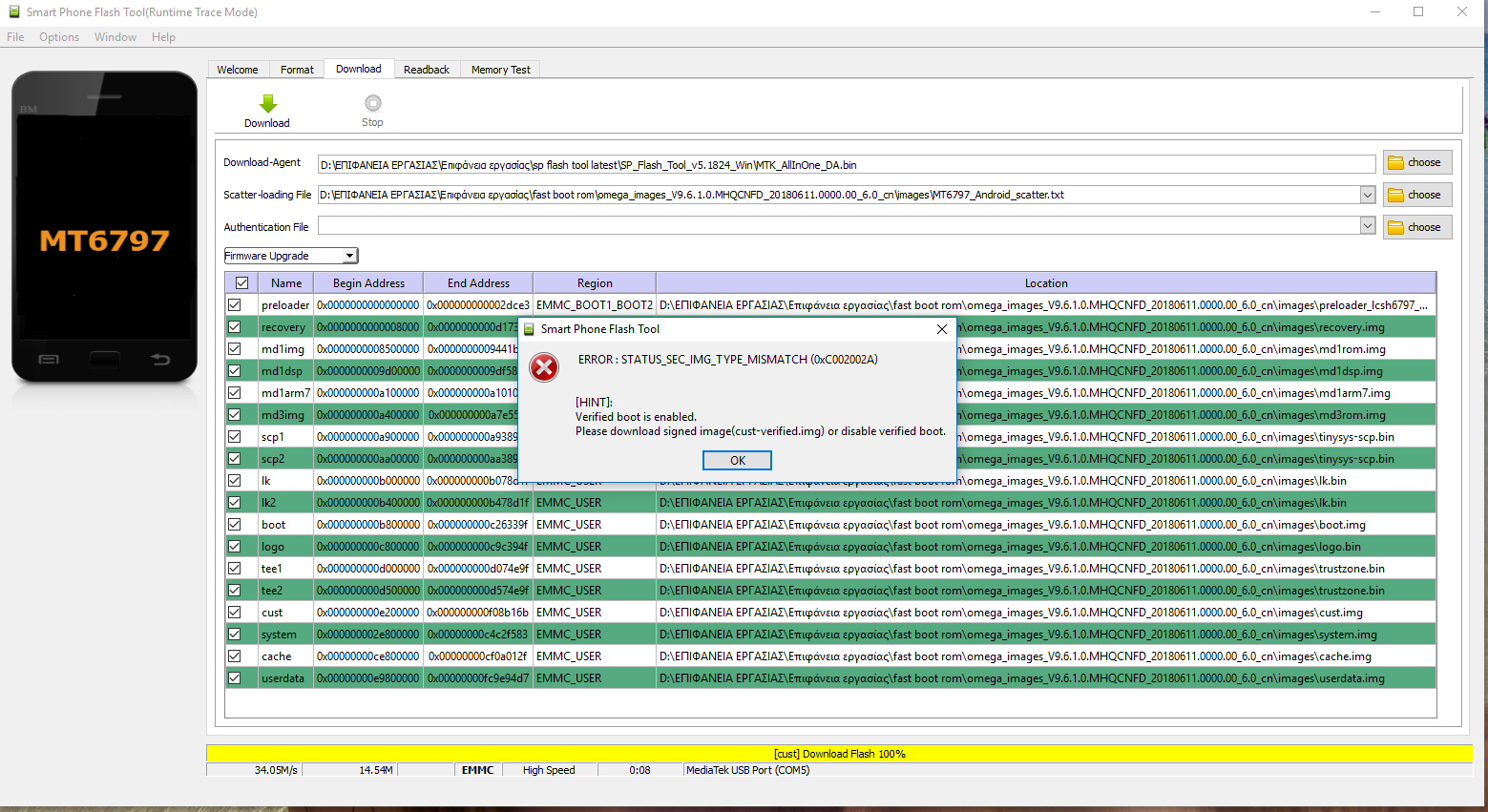Click OK to dismiss the error

tap(737, 461)
